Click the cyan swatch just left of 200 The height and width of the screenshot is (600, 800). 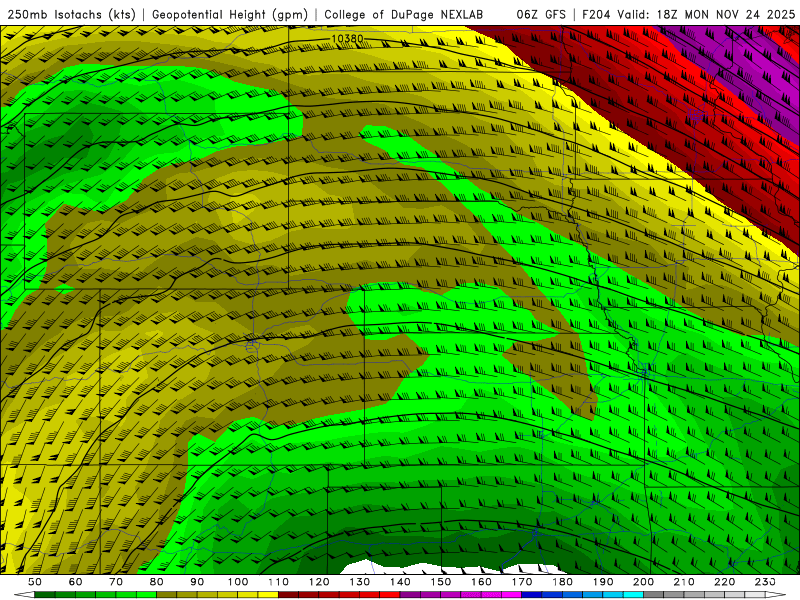point(633,595)
